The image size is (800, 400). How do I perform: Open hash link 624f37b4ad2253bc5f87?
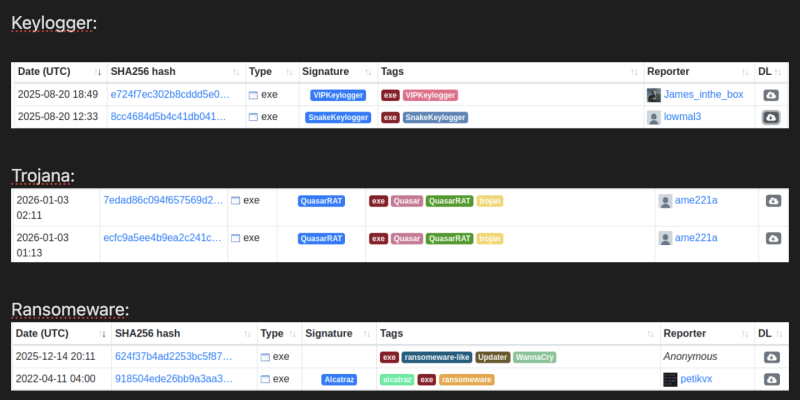tap(173, 357)
